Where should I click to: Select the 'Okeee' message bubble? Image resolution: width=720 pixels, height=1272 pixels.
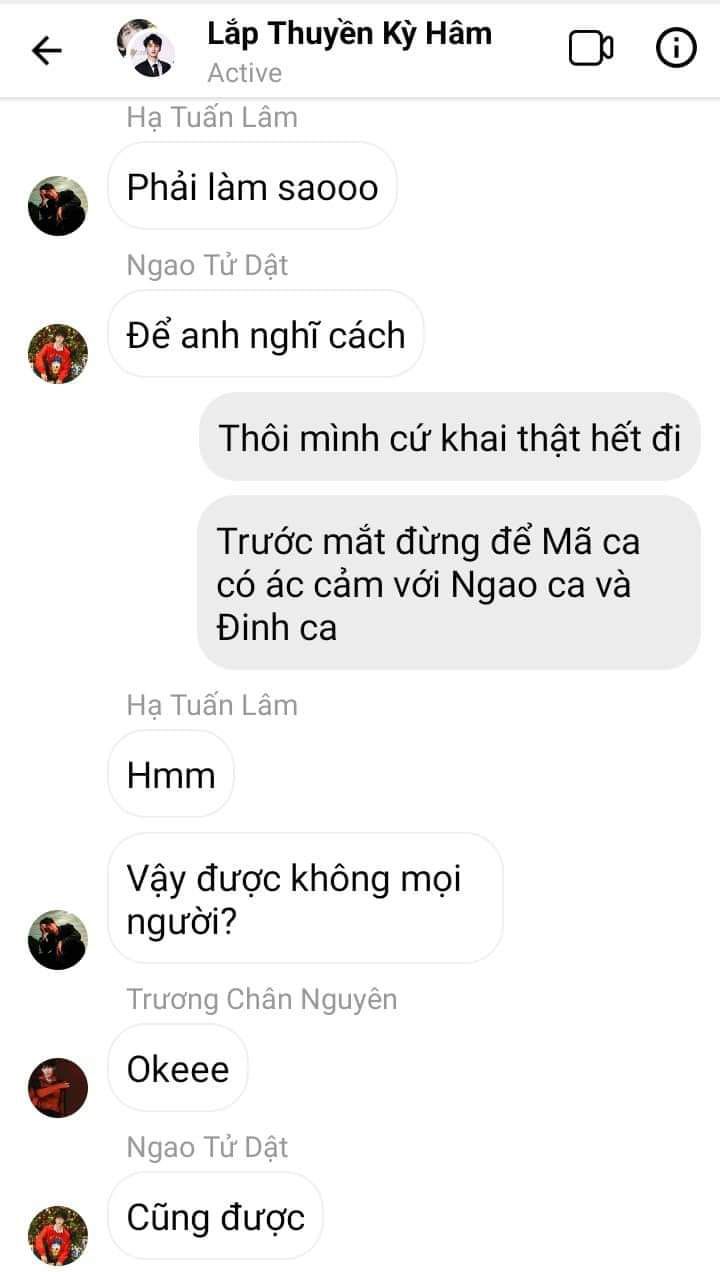(178, 1068)
